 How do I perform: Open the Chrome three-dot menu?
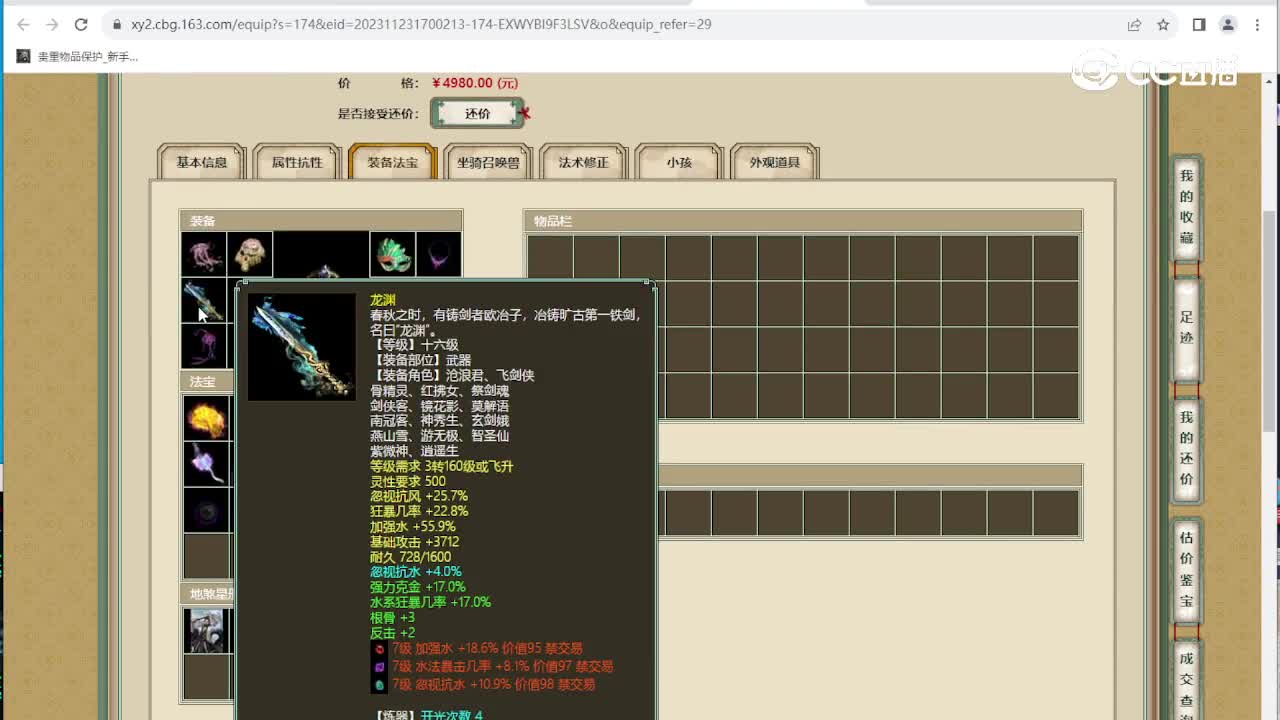[1257, 24]
